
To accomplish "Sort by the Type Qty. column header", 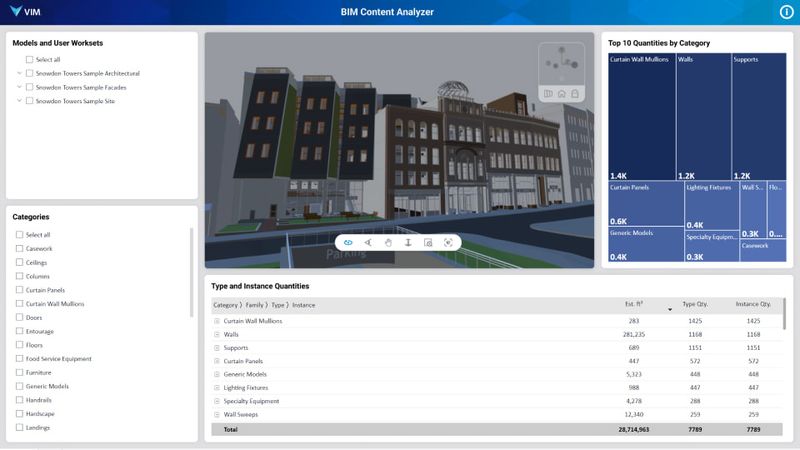I will coord(695,304).
